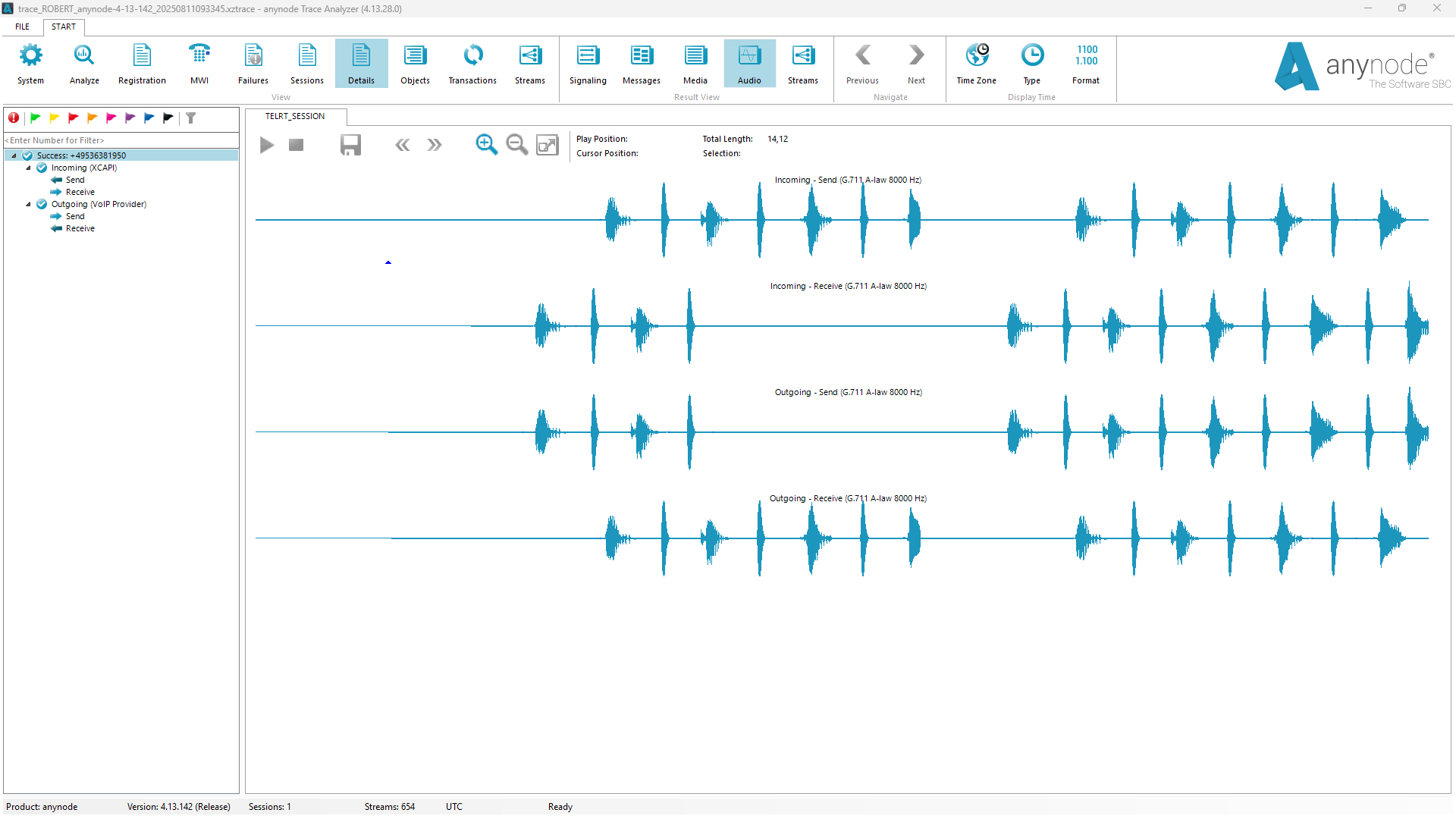Open the FILE menu
The image size is (1456, 819).
point(23,27)
